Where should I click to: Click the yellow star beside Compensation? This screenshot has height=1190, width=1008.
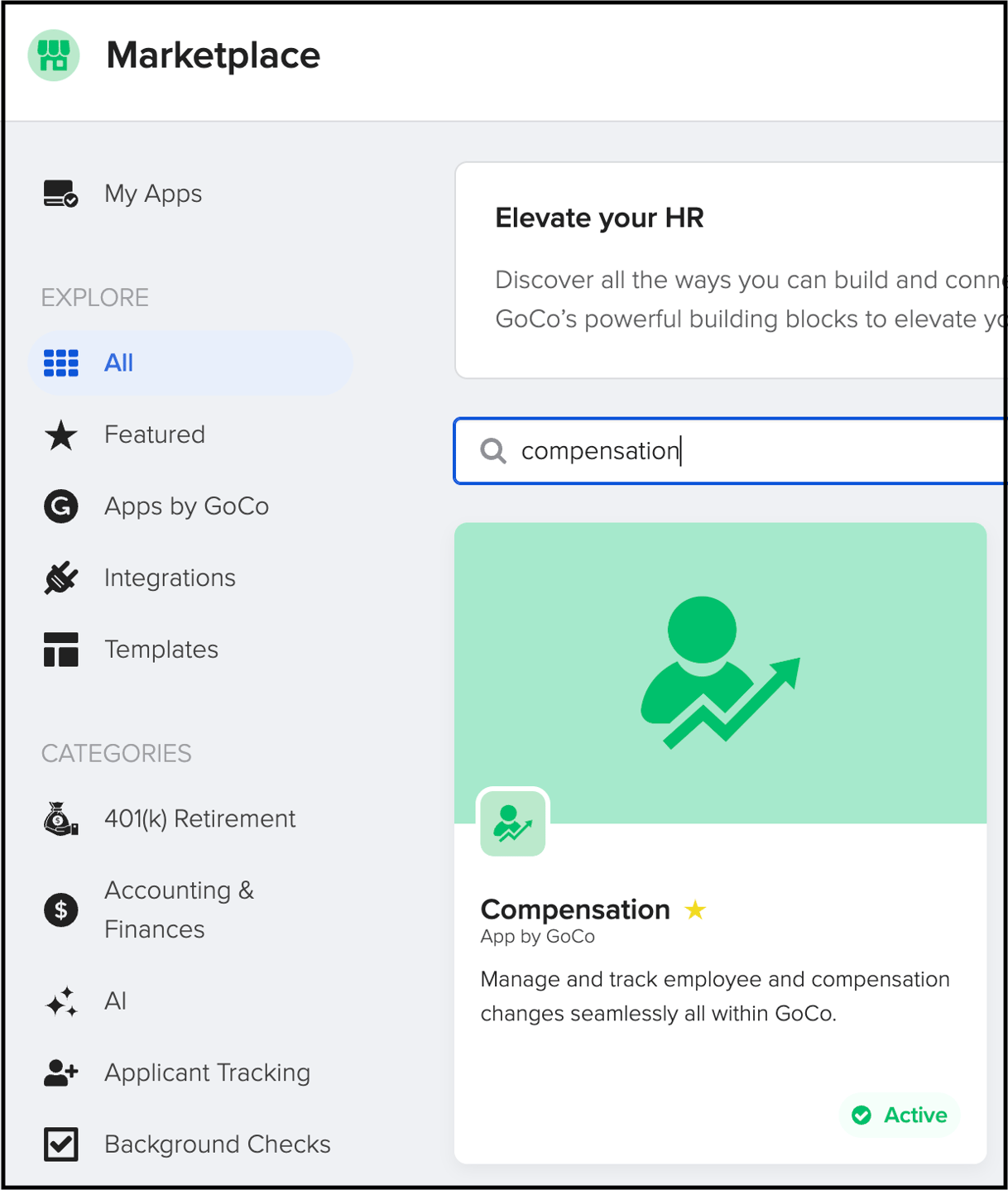pyautogui.click(x=696, y=909)
